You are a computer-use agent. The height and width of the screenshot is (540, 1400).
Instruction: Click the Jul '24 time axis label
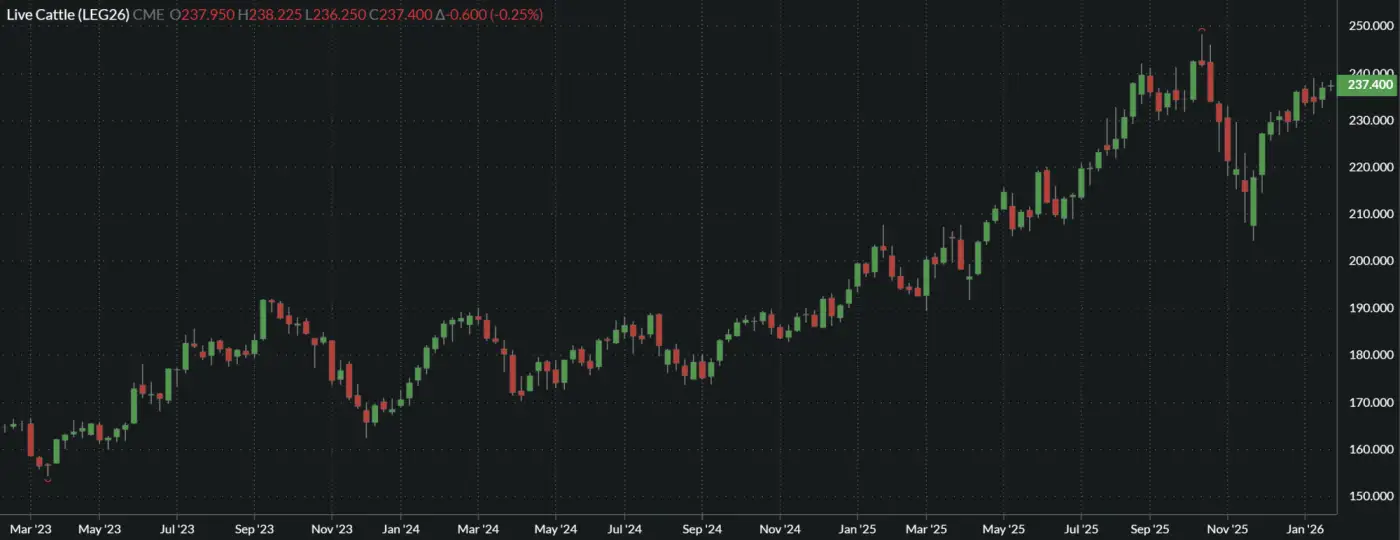tap(624, 528)
